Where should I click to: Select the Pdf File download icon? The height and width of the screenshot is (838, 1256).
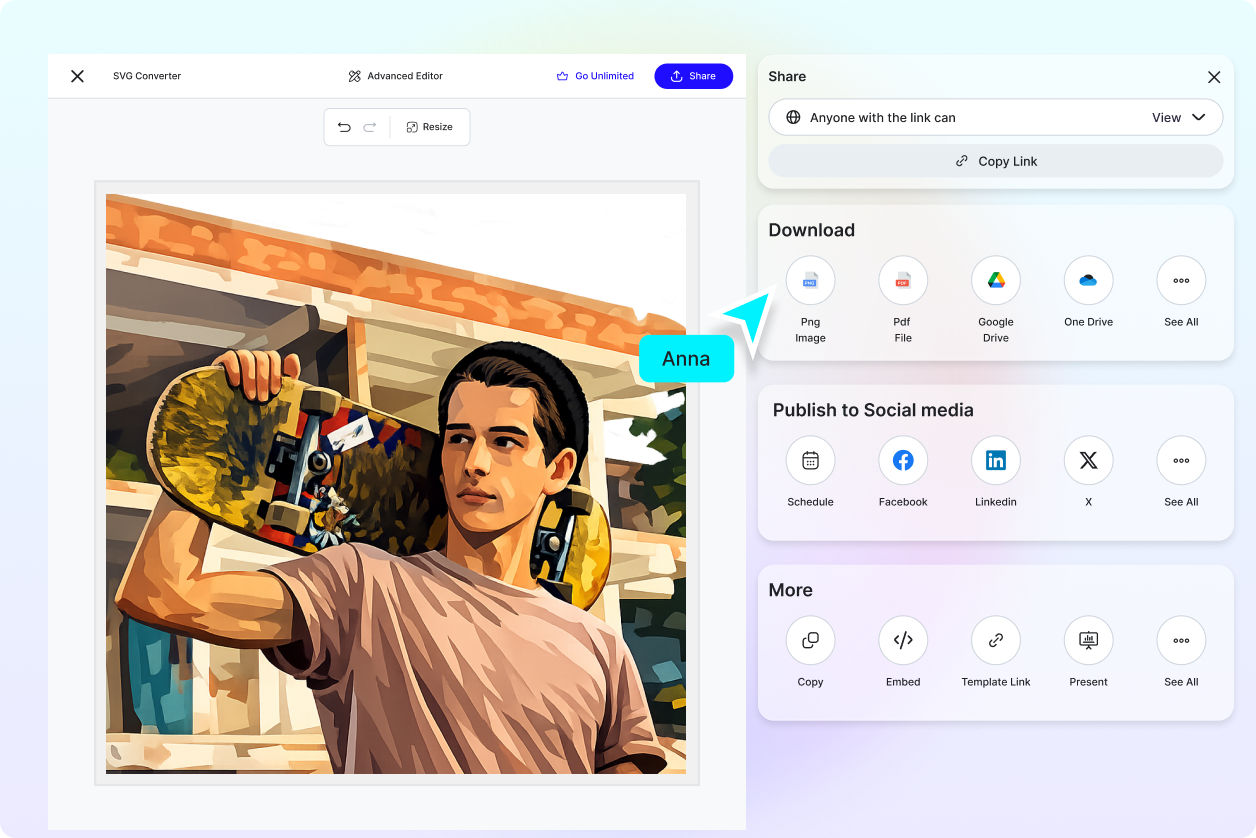pos(902,280)
